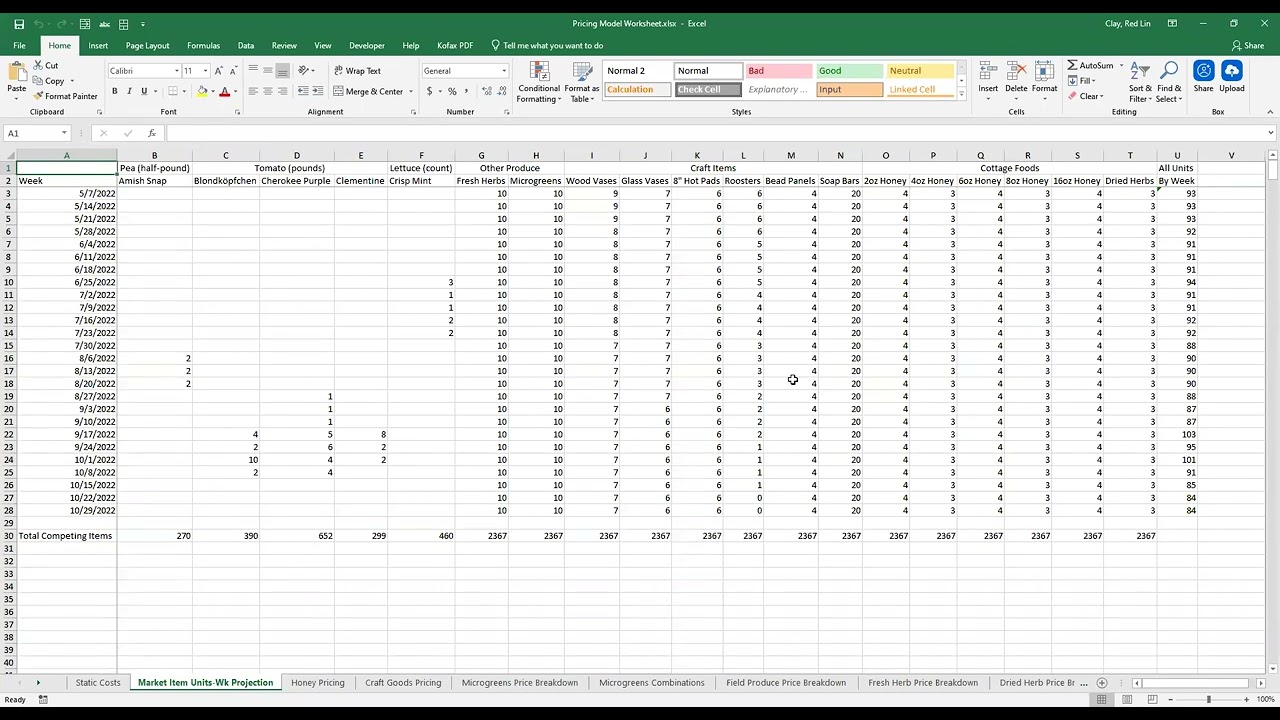1280x720 pixels.
Task: Open the Page Layout ribbon tab
Action: (x=147, y=45)
